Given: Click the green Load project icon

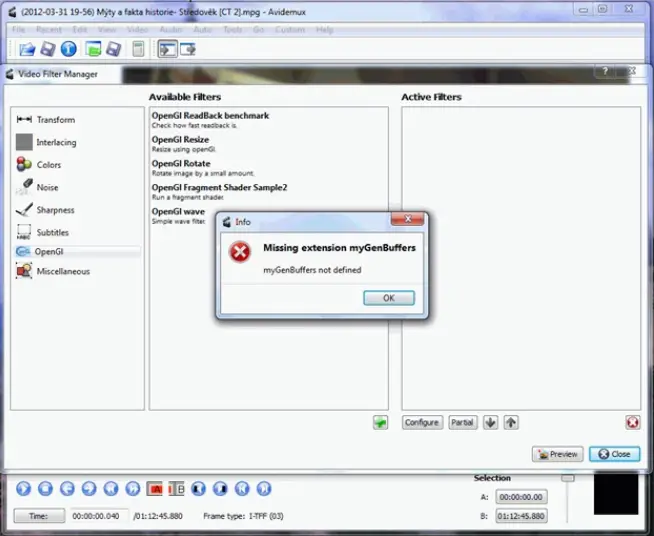Looking at the screenshot, I should 93,49.
